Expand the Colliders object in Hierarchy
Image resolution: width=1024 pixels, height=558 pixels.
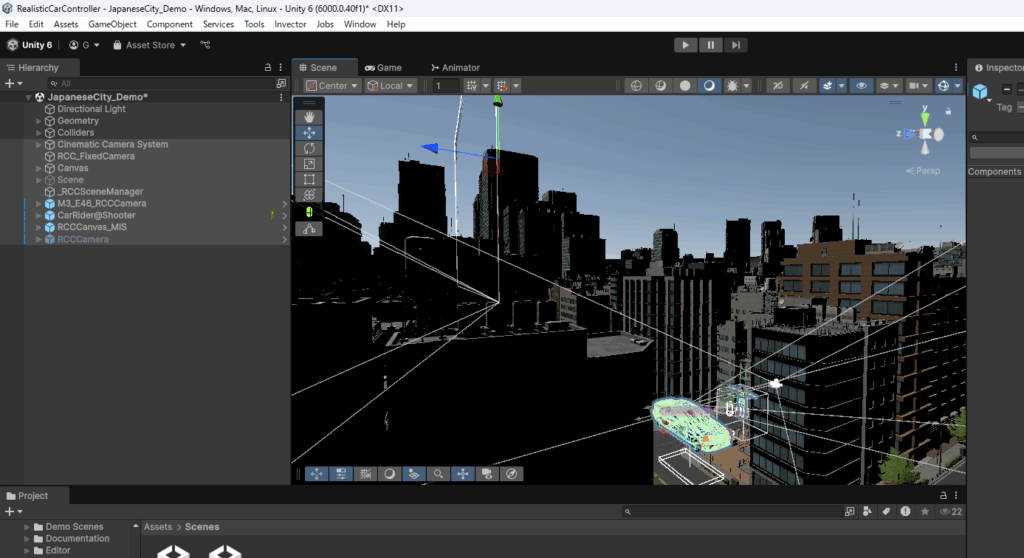point(39,133)
